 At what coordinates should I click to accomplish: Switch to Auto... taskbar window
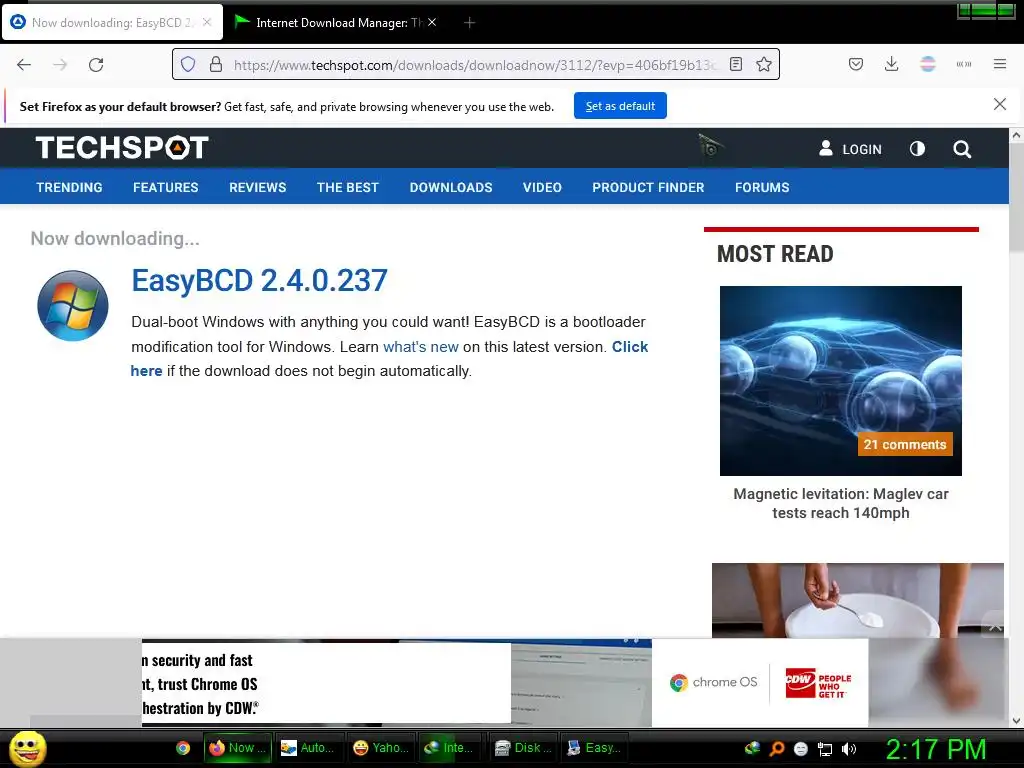point(307,748)
